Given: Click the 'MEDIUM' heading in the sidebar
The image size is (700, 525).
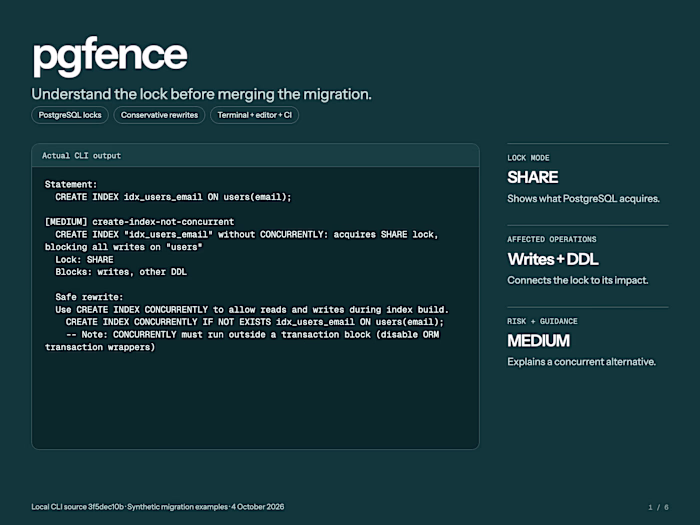Looking at the screenshot, I should coord(538,341).
